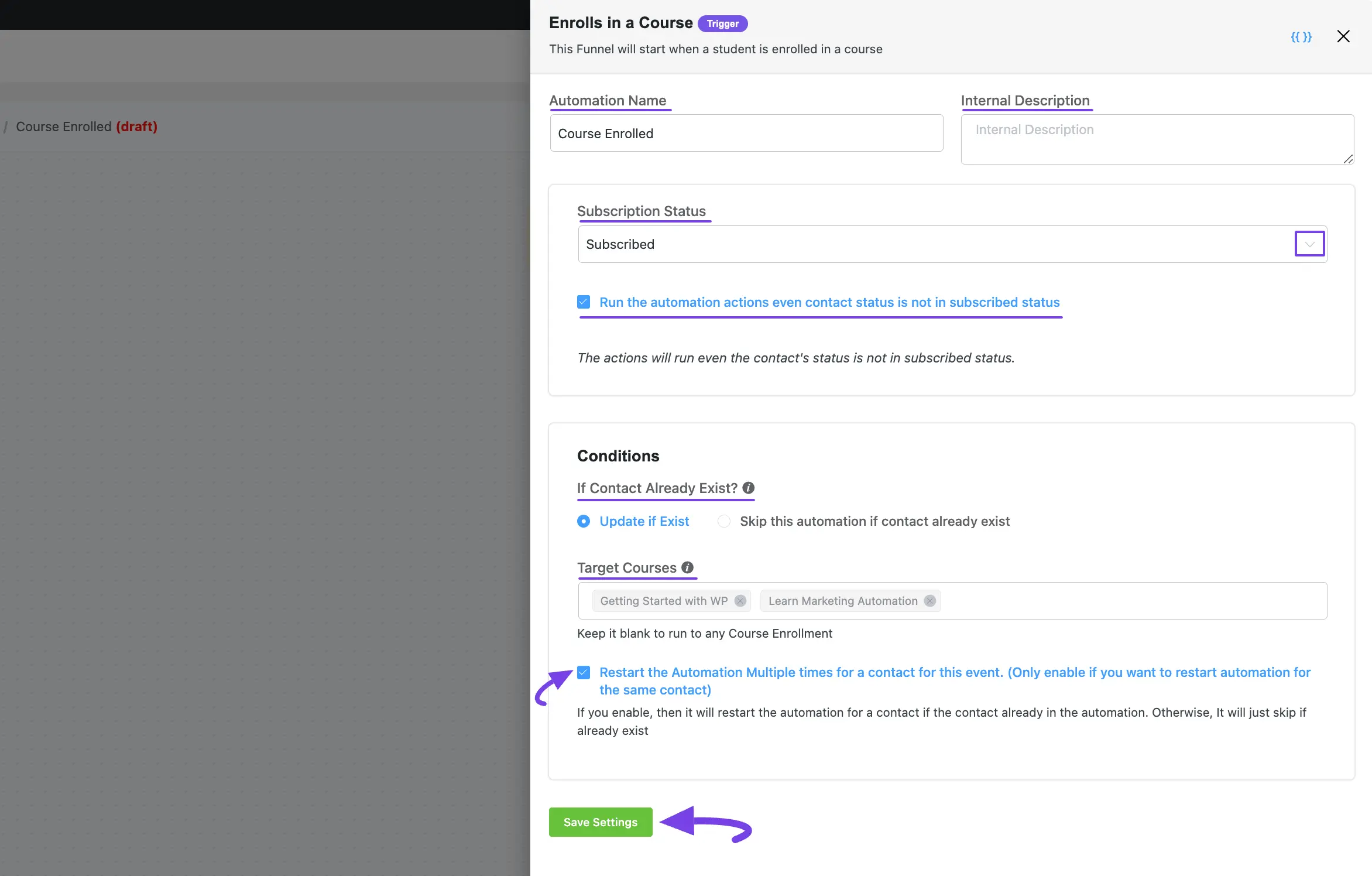Click the remove tag icon on Learn Marketing Automation
Image resolution: width=1372 pixels, height=876 pixels.
(929, 600)
